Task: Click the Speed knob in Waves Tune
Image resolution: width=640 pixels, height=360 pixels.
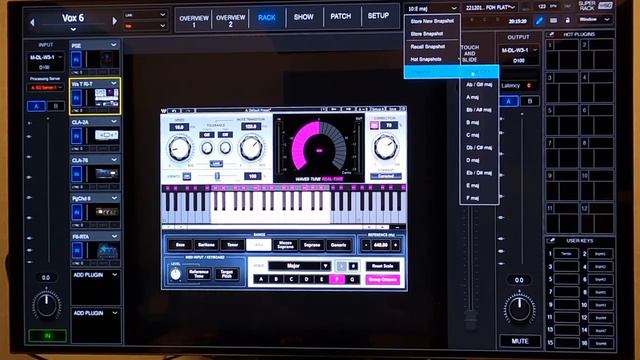Action: (x=179, y=149)
